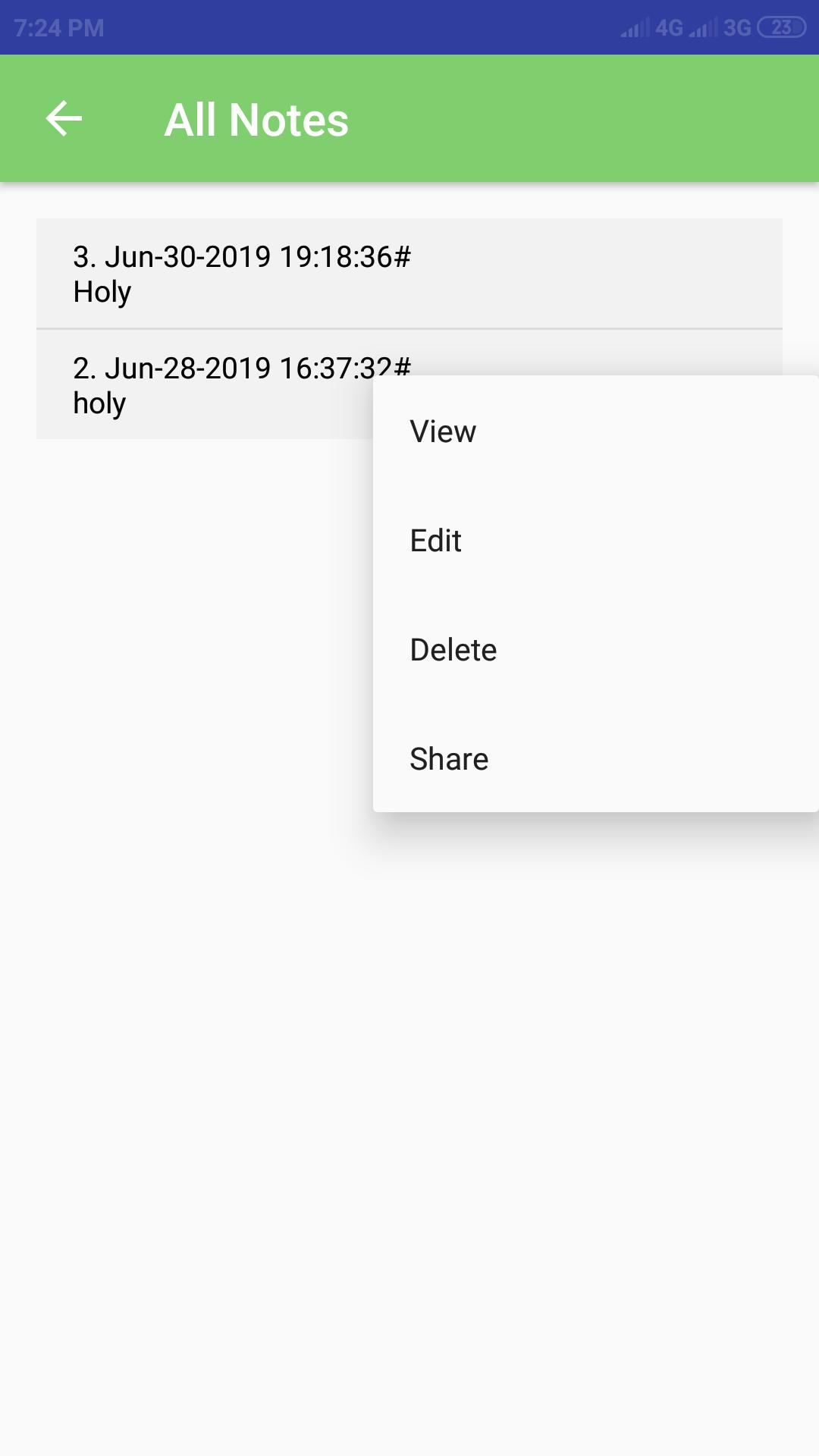The height and width of the screenshot is (1456, 819).
Task: Choose Edit from the popup menu
Action: [x=595, y=540]
